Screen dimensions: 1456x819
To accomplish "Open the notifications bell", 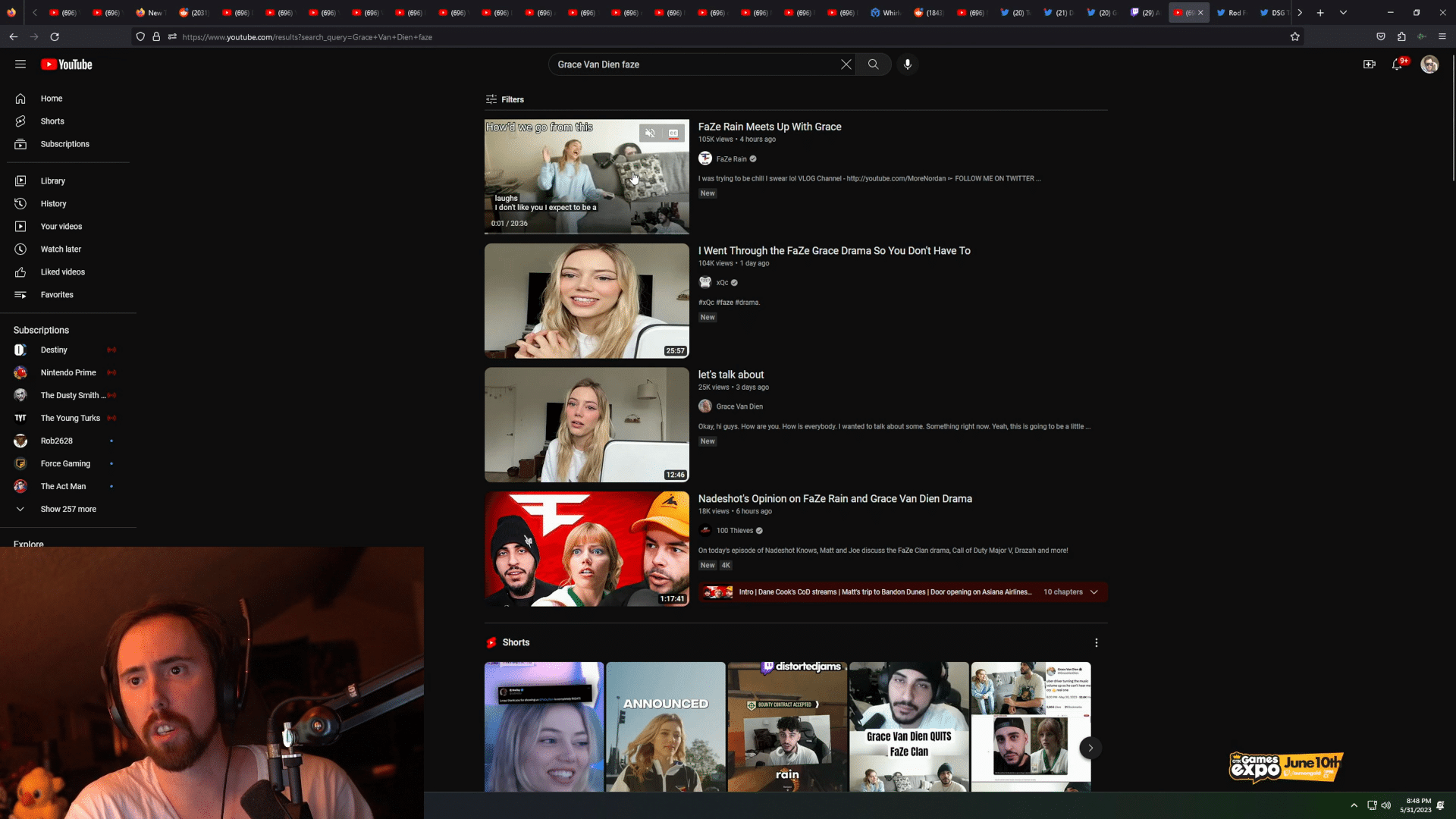I will click(x=1398, y=64).
